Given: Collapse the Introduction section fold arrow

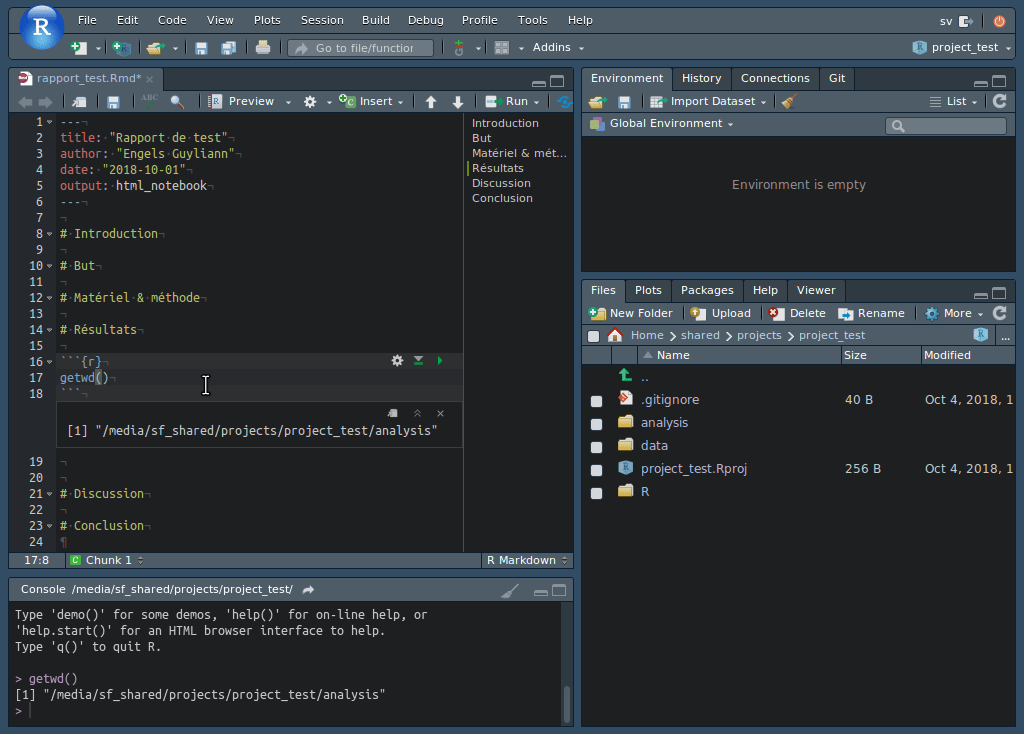Looking at the screenshot, I should [x=50, y=234].
